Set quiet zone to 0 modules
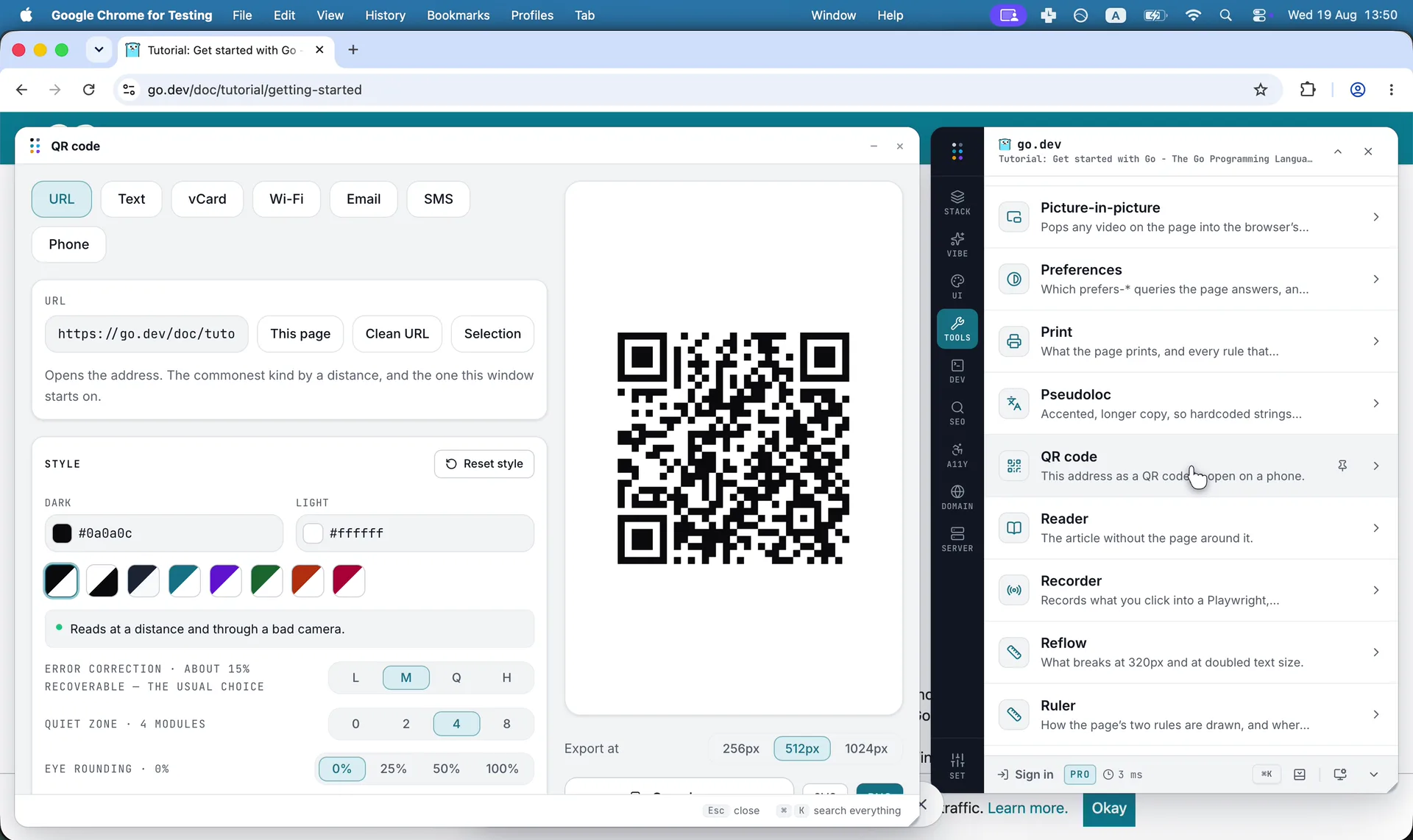The image size is (1413, 840). tap(355, 724)
